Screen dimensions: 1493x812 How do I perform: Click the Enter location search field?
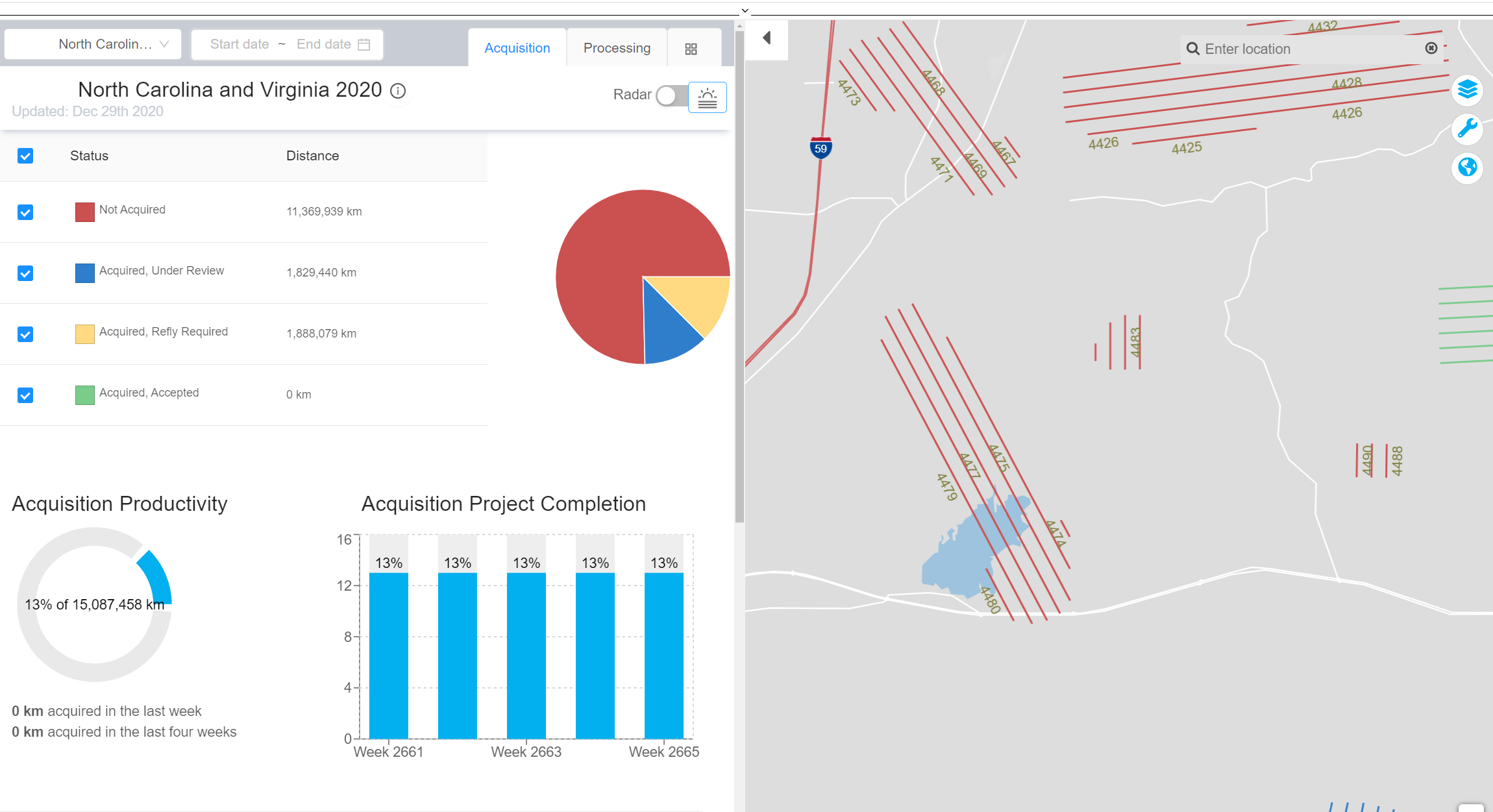pyautogui.click(x=1305, y=49)
